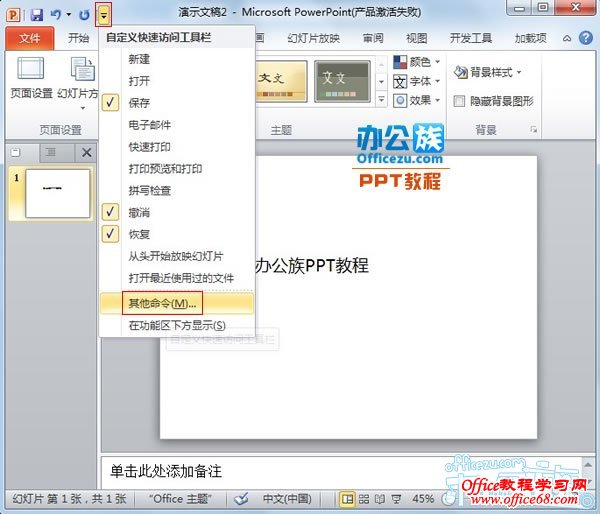The image size is (600, 514).
Task: Click the spell check icon in status bar
Action: click(241, 499)
